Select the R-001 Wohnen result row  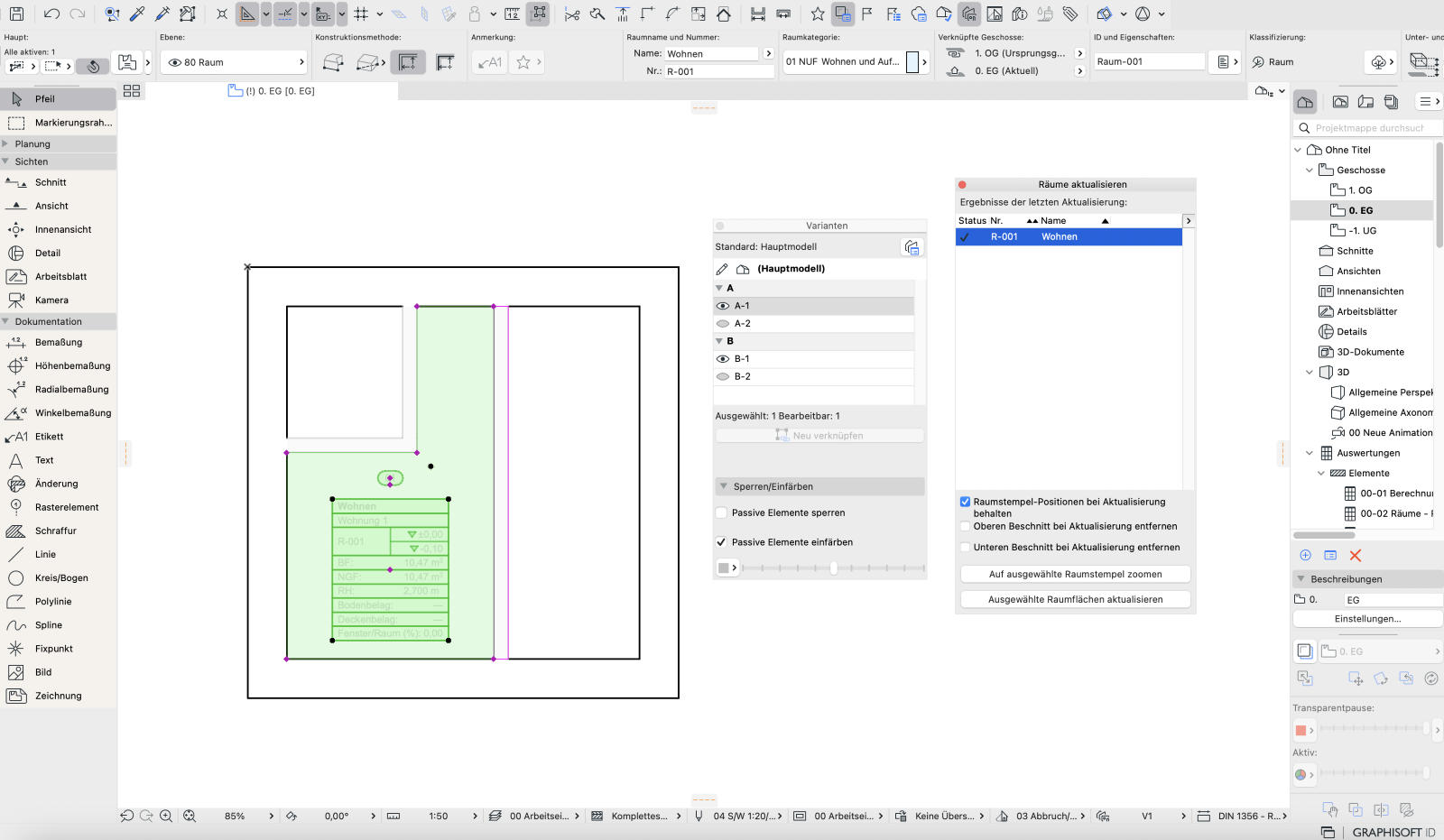click(x=1069, y=236)
